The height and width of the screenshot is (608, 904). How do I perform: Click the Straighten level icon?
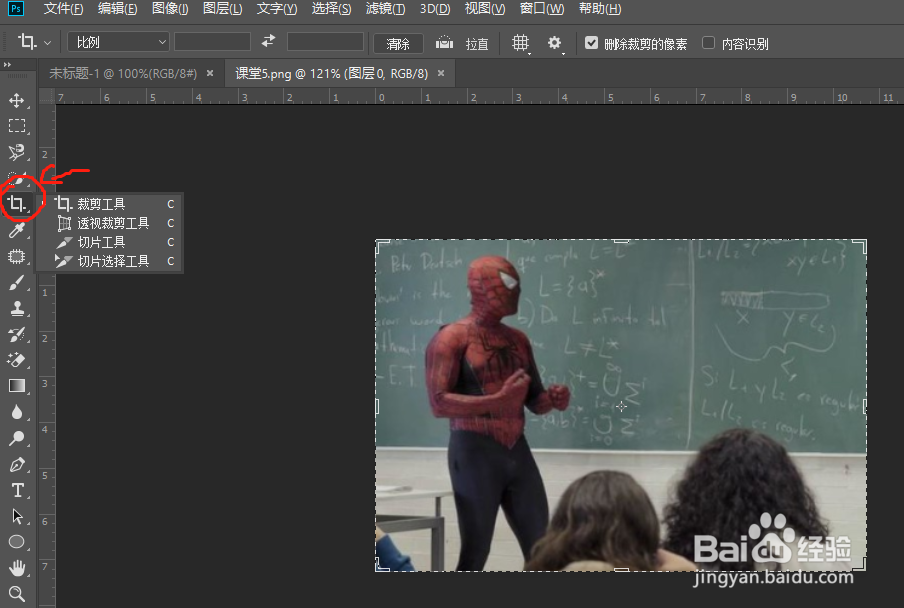(444, 42)
